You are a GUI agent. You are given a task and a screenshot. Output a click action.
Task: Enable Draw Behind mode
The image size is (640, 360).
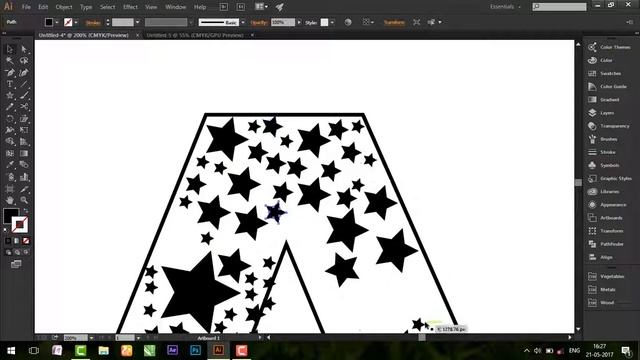pos(17,252)
